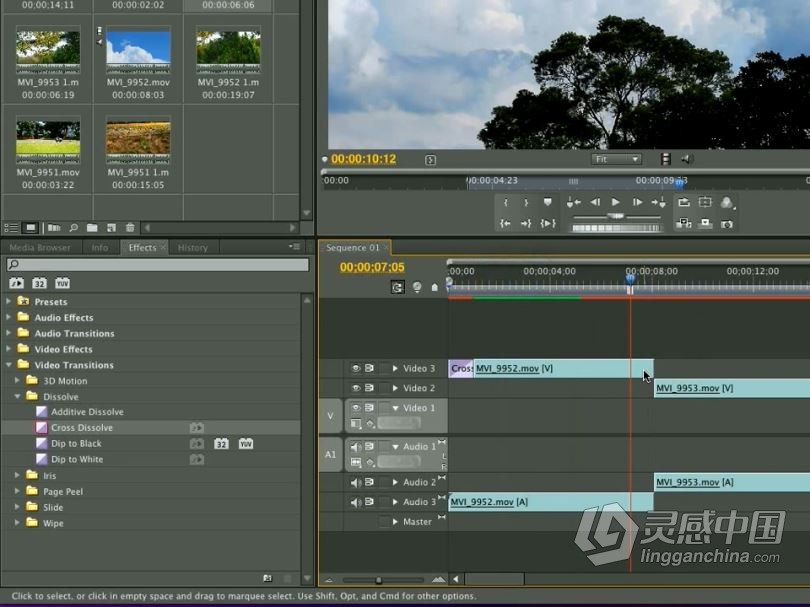
Task: Hide the Video 1 track output
Action: (356, 408)
